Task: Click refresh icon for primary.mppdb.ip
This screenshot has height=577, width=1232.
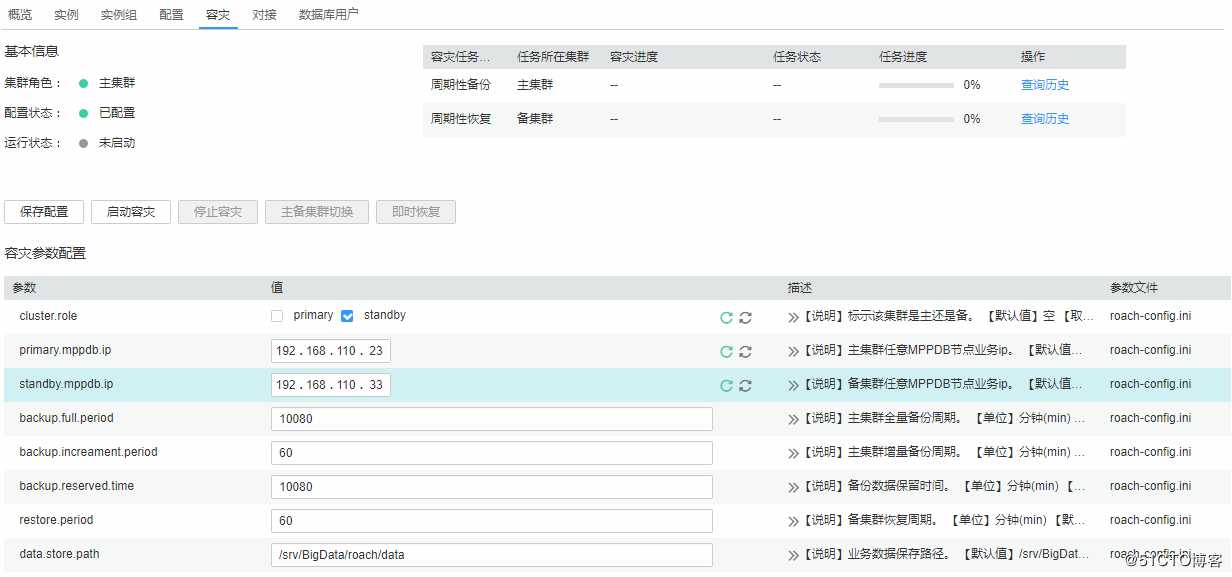Action: [744, 350]
